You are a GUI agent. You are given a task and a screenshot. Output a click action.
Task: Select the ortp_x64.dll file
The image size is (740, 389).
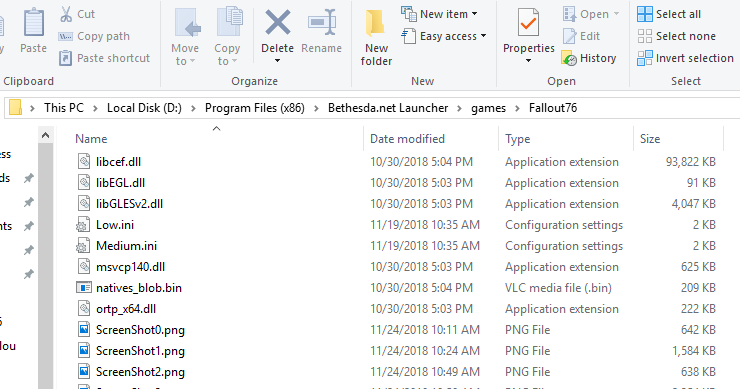coord(126,309)
